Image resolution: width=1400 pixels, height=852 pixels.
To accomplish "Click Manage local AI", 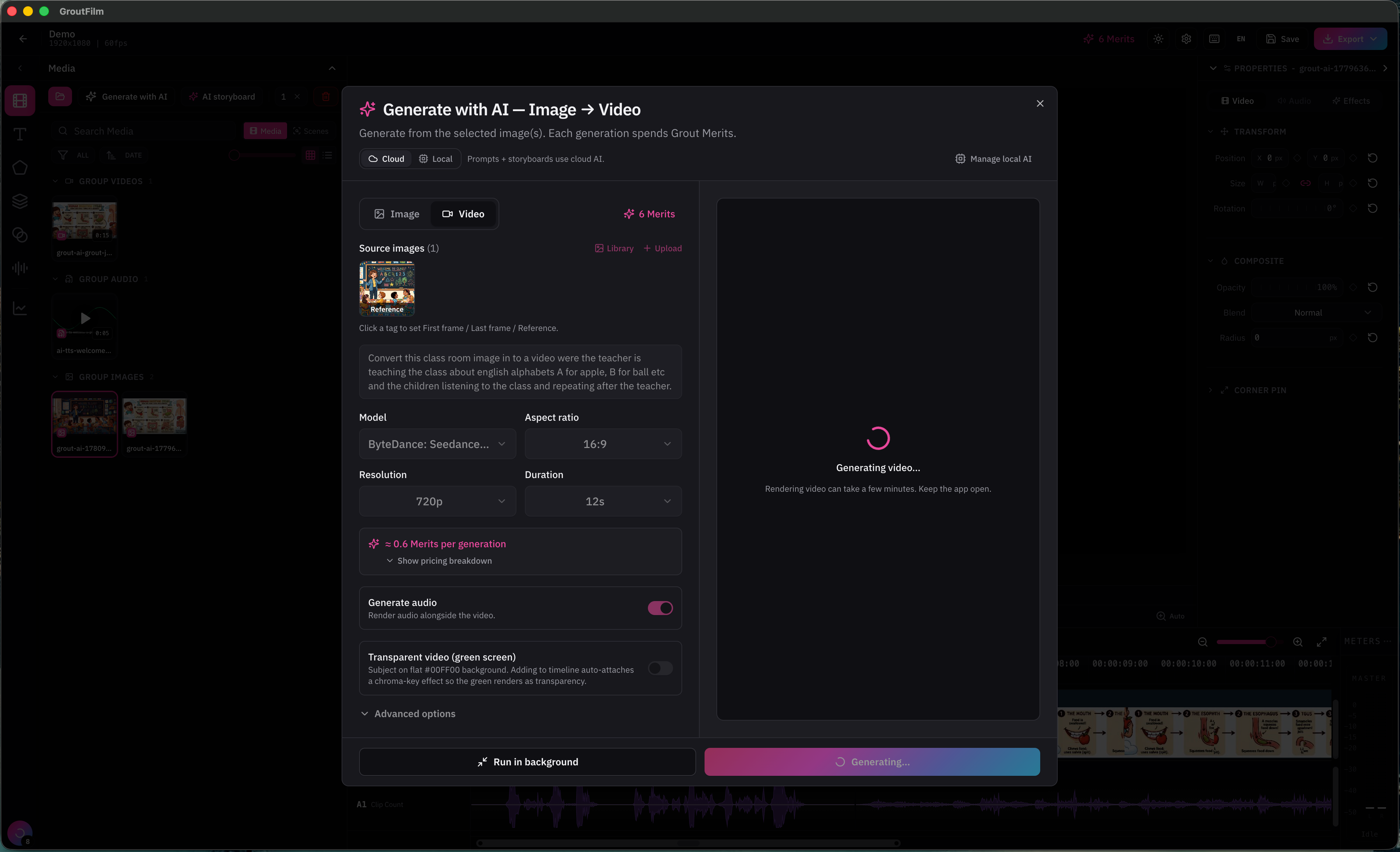I will [x=994, y=159].
